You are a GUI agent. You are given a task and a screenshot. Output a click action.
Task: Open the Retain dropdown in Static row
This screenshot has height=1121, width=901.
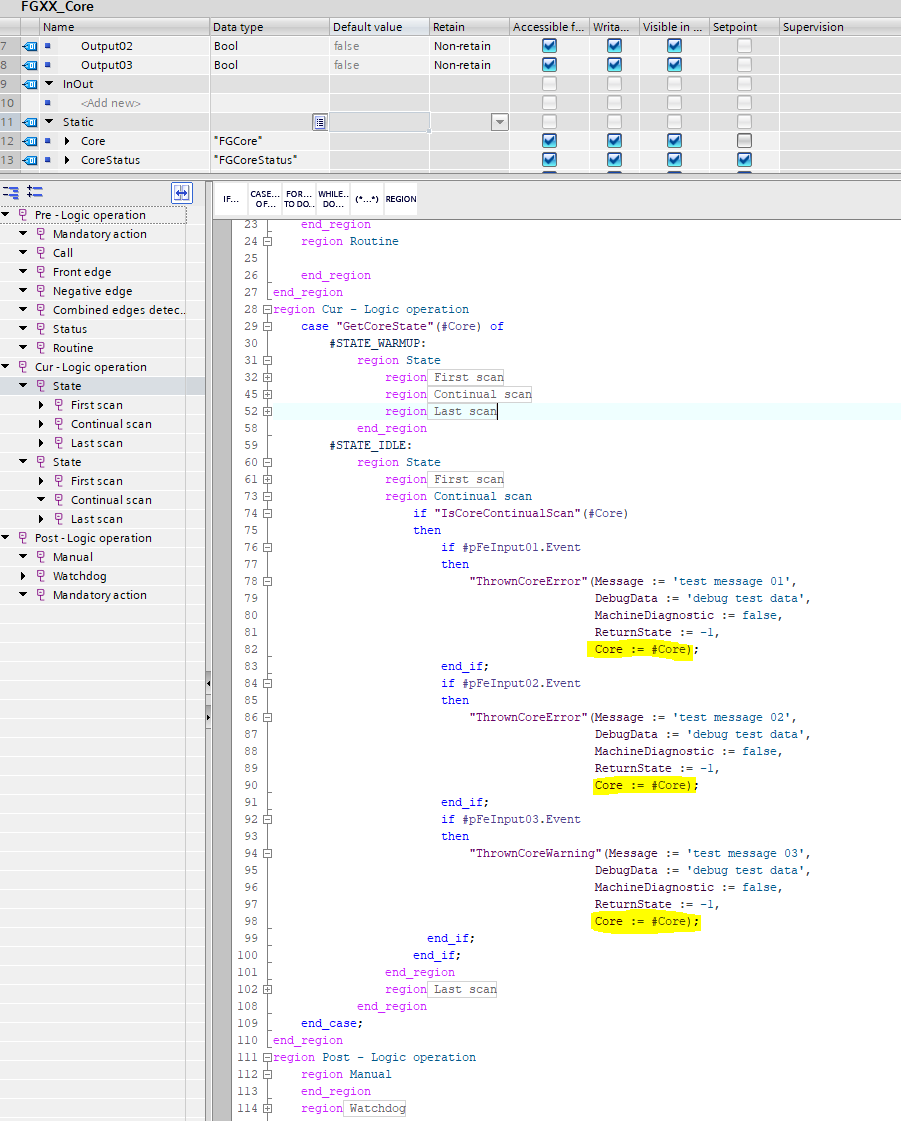[x=500, y=122]
